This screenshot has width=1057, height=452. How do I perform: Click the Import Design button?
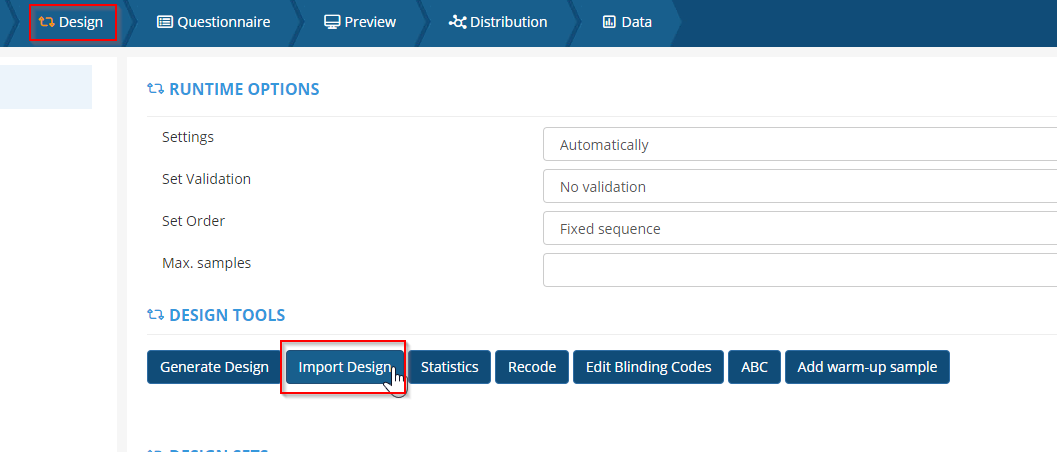tap(344, 367)
